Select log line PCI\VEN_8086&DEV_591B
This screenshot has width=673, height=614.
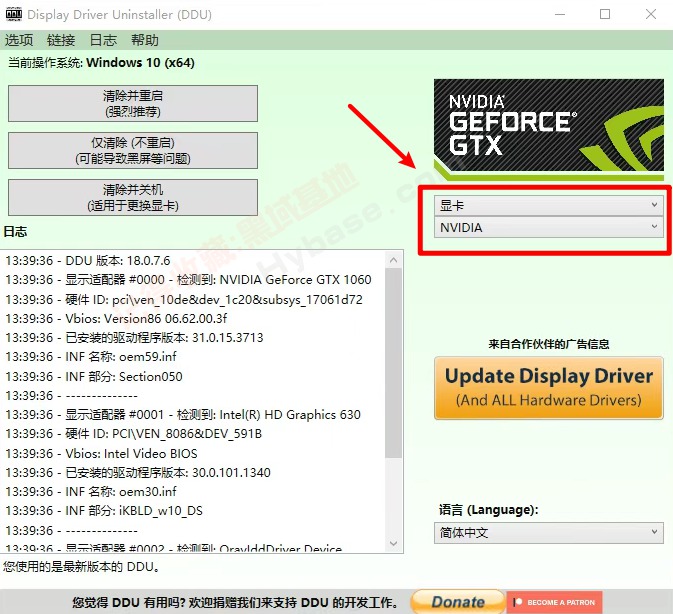point(133,434)
